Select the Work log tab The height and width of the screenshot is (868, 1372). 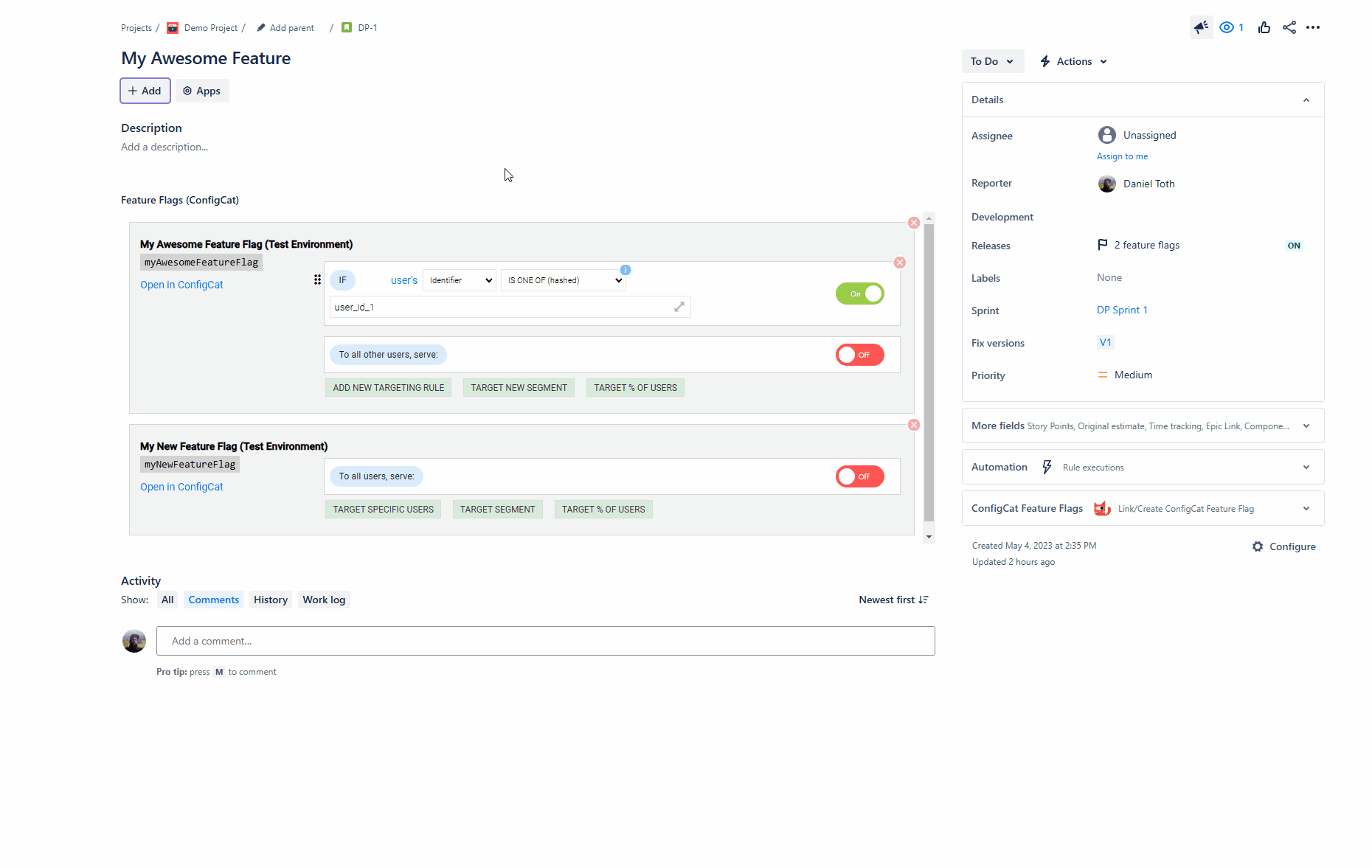(x=323, y=600)
